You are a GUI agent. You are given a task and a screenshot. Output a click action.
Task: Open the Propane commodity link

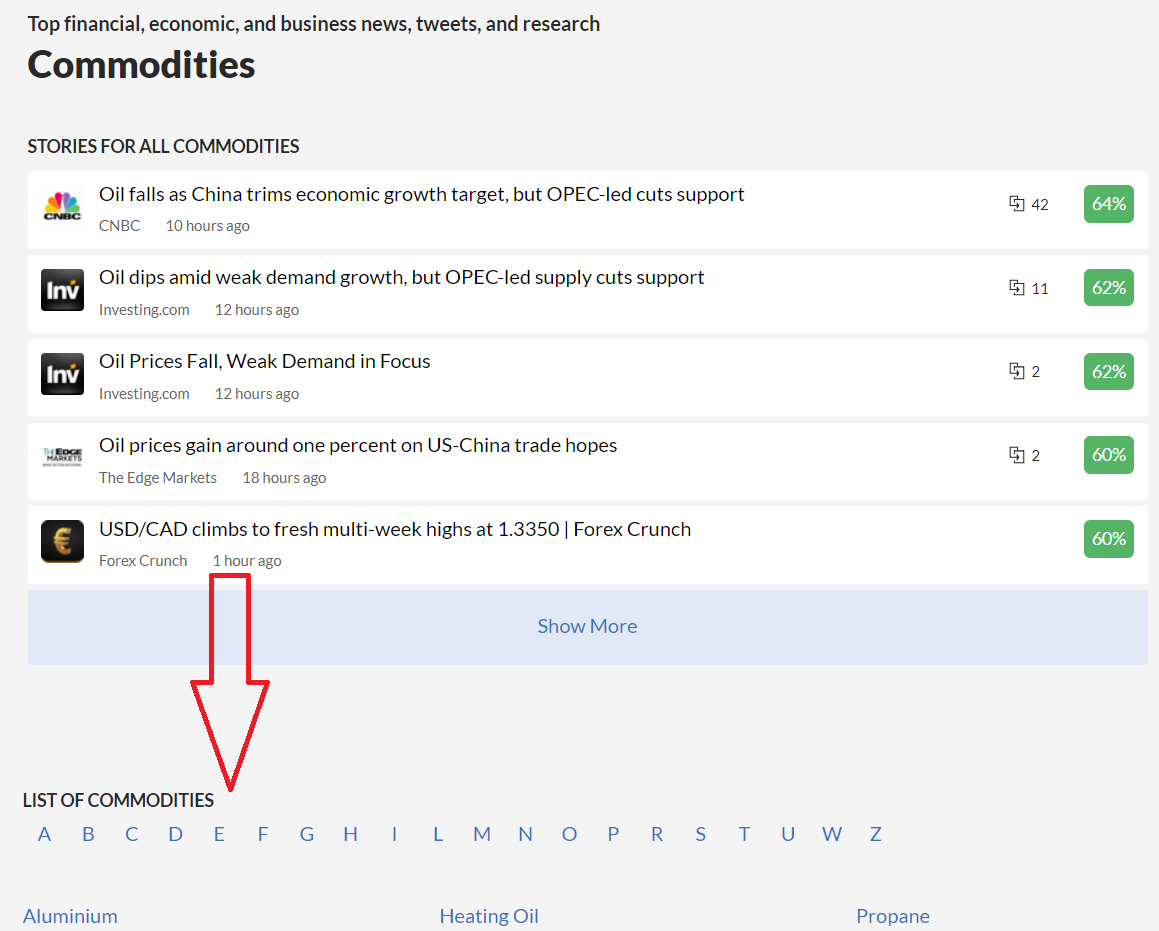pos(893,916)
